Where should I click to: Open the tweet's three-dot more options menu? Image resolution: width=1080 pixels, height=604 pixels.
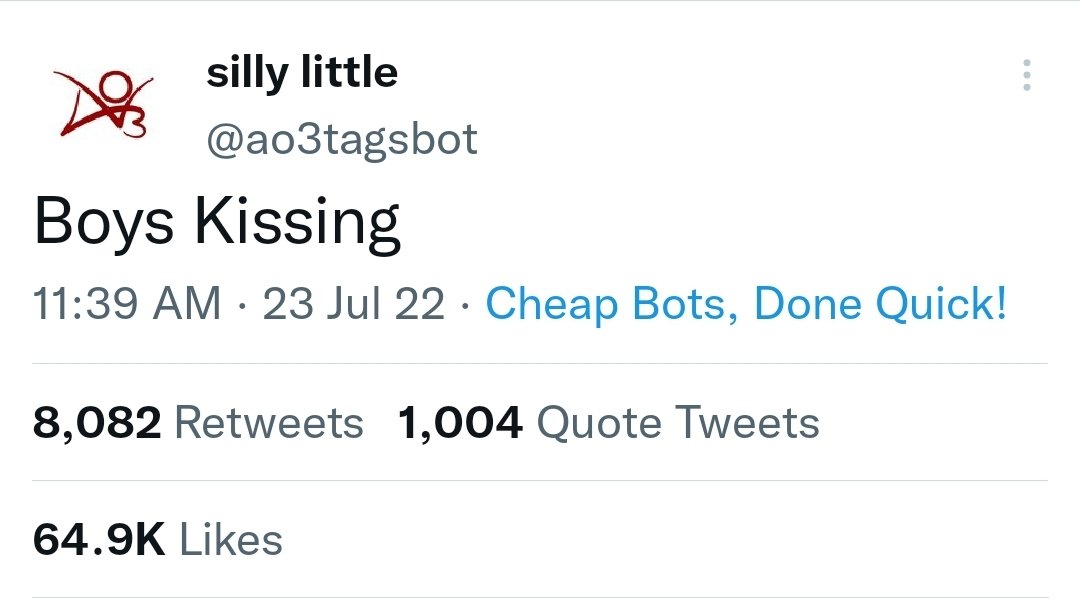1026,75
